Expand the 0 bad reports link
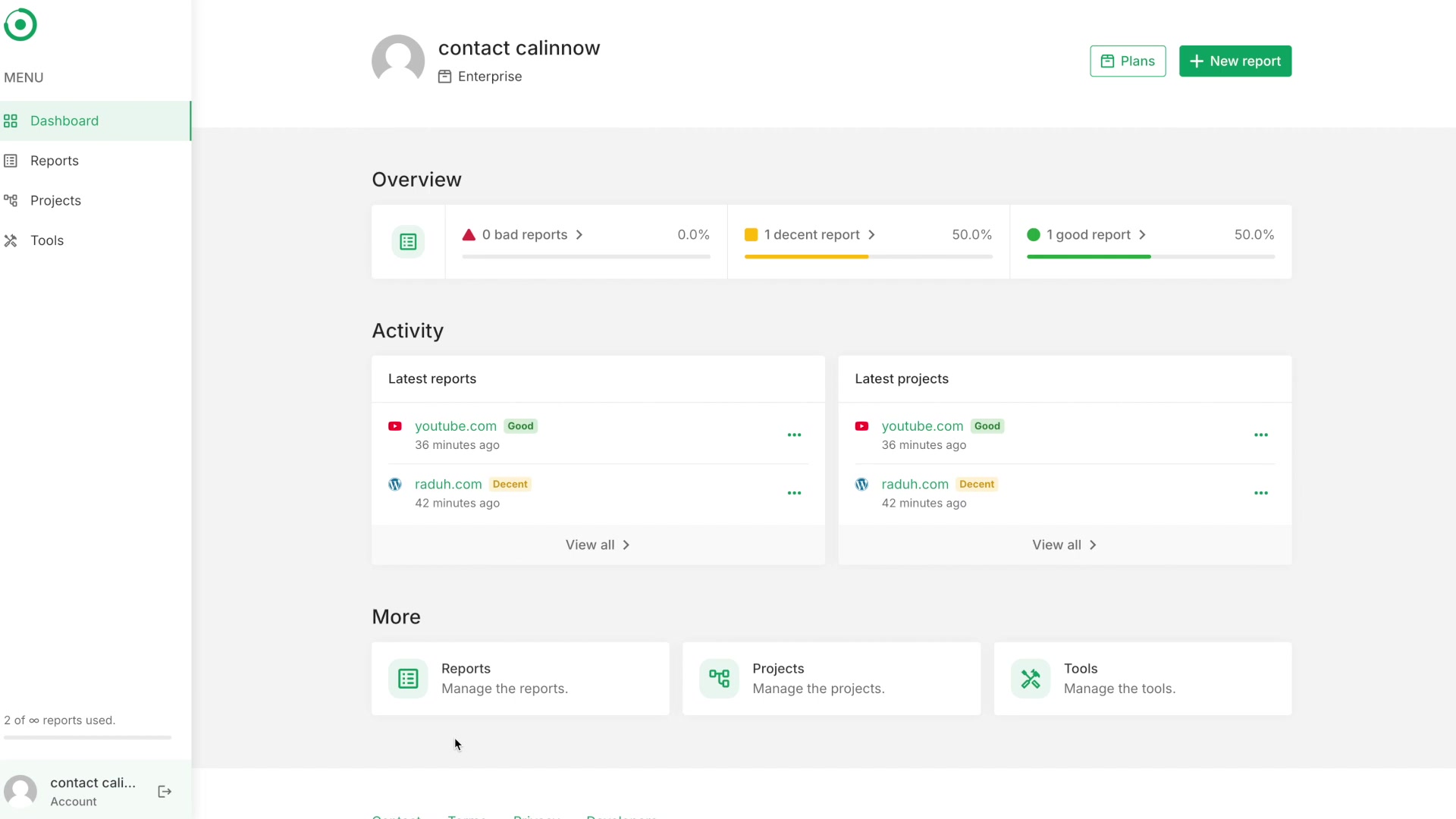The width and height of the screenshot is (1456, 819). click(x=523, y=235)
